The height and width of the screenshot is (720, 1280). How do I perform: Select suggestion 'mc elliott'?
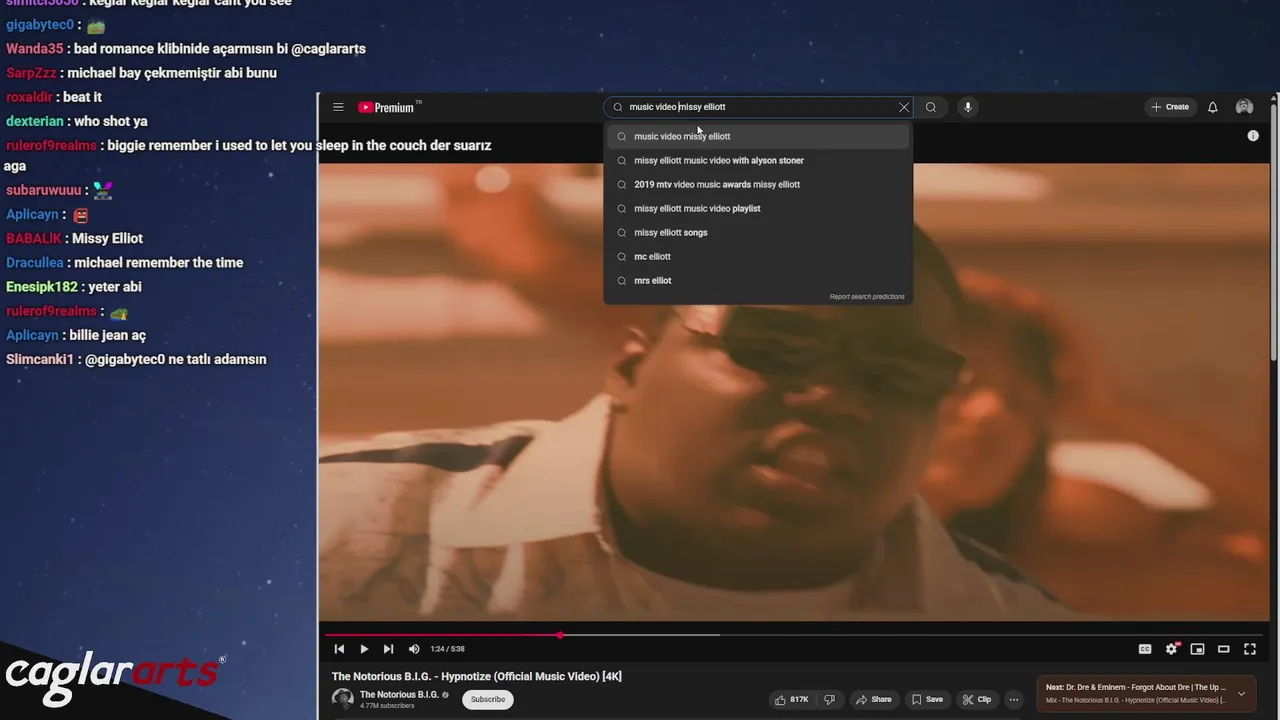[758, 256]
